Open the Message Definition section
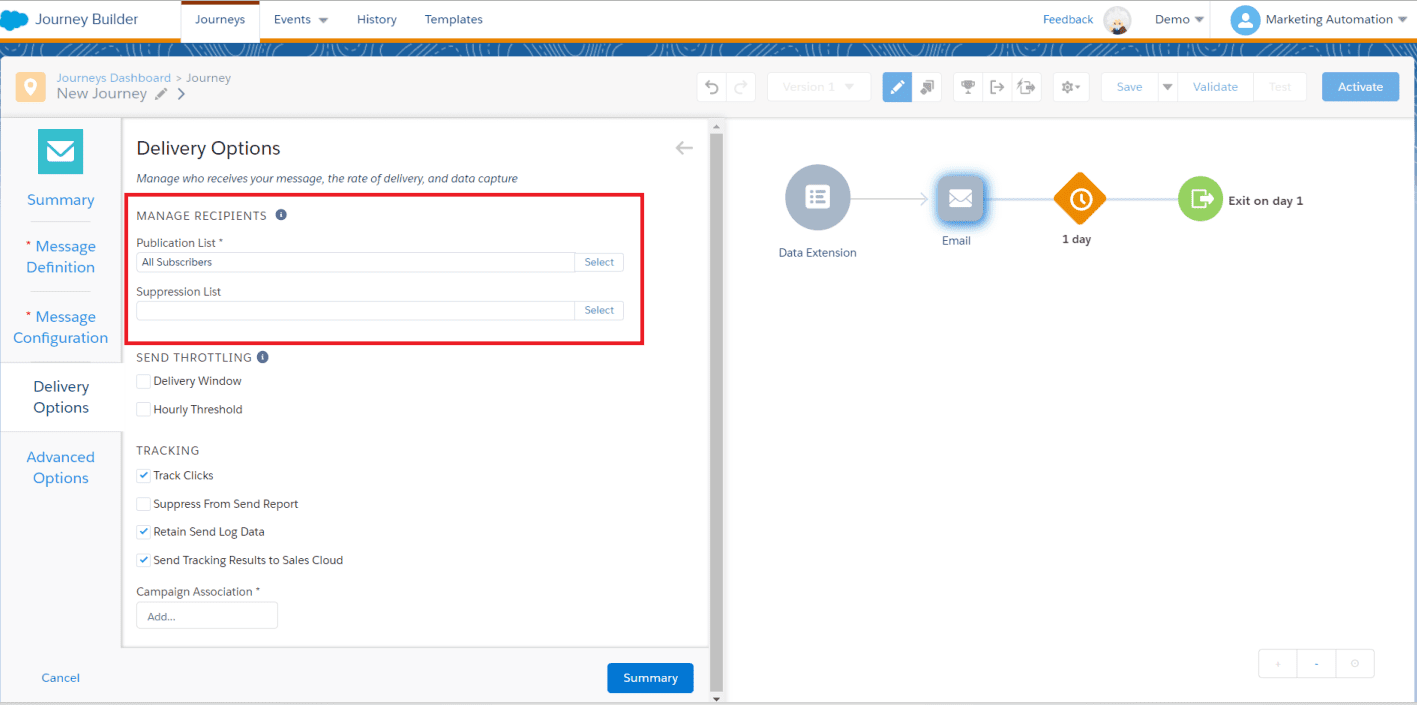The image size is (1417, 705). 61,257
